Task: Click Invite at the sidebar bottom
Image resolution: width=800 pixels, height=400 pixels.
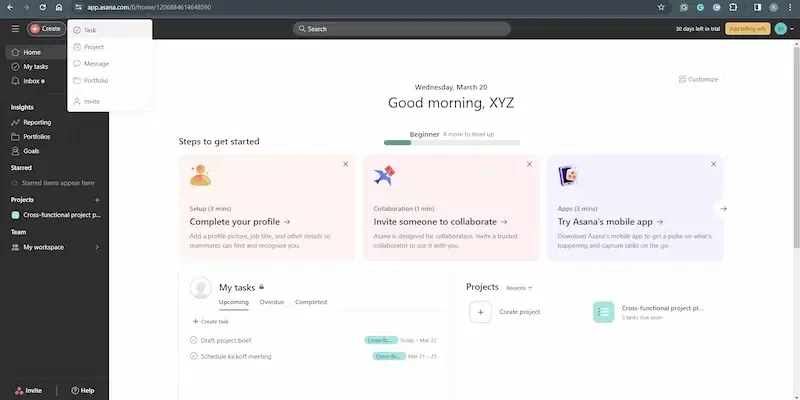Action: click(x=28, y=390)
